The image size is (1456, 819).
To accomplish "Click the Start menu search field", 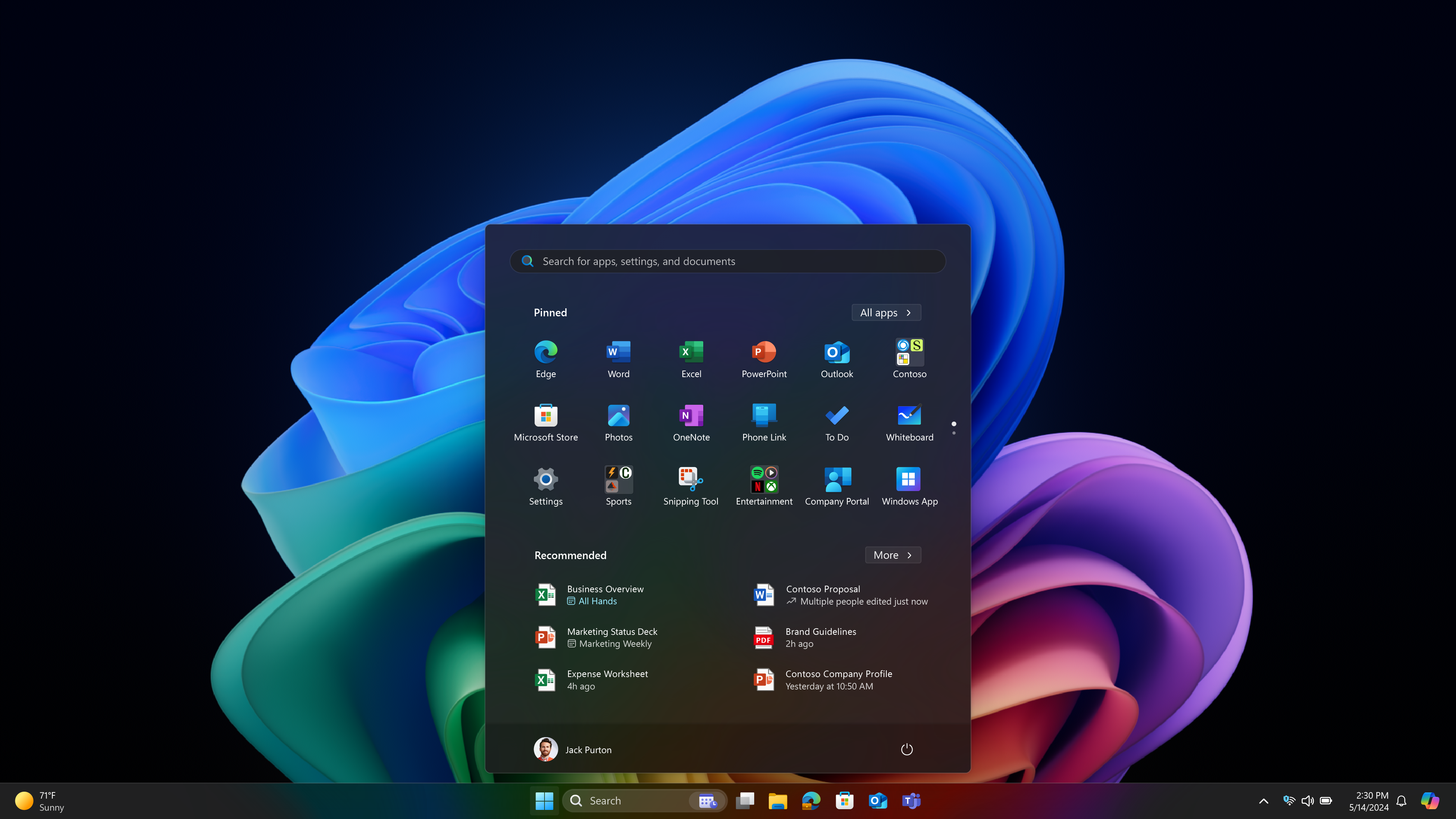I will point(727,261).
